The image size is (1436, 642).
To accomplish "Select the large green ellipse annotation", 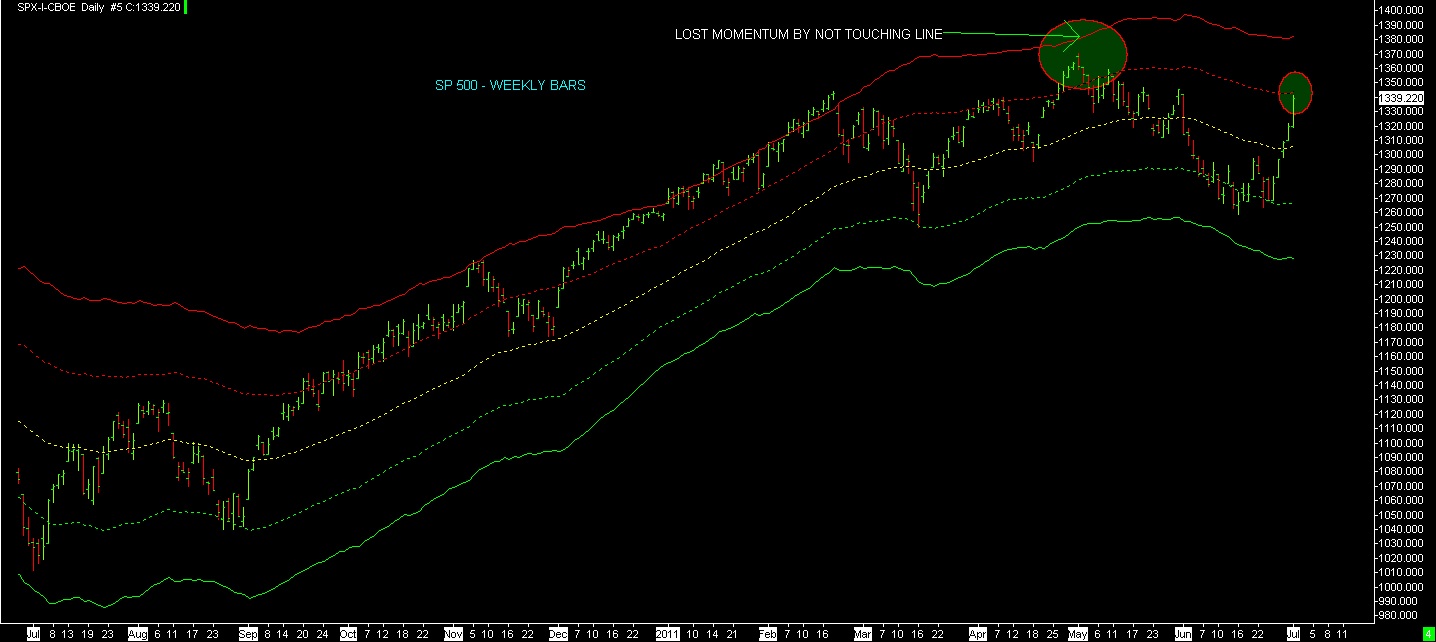I will coord(1083,53).
